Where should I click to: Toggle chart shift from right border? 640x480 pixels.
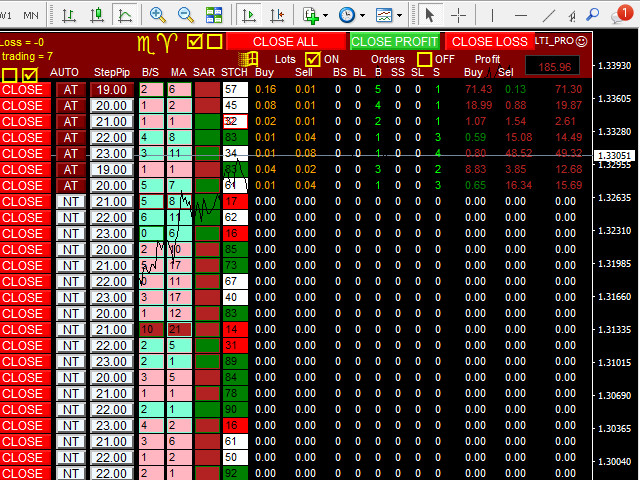[277, 15]
